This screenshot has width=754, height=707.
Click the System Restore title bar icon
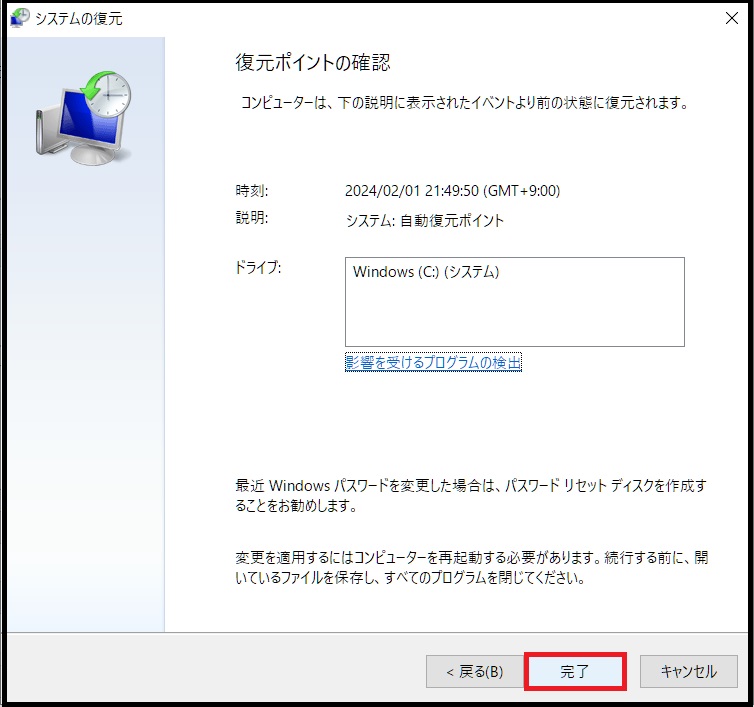pos(20,18)
